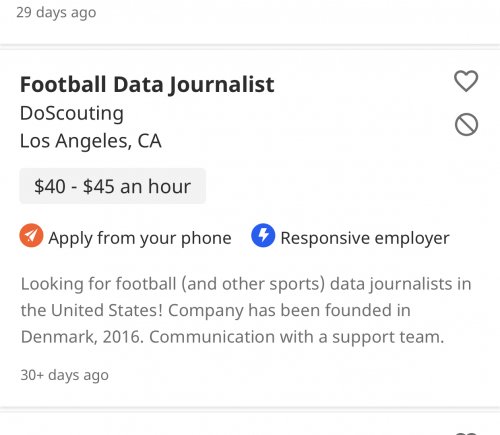The width and height of the screenshot is (500, 435).
Task: Tap the blue lightning bolt responsive icon
Action: [263, 235]
